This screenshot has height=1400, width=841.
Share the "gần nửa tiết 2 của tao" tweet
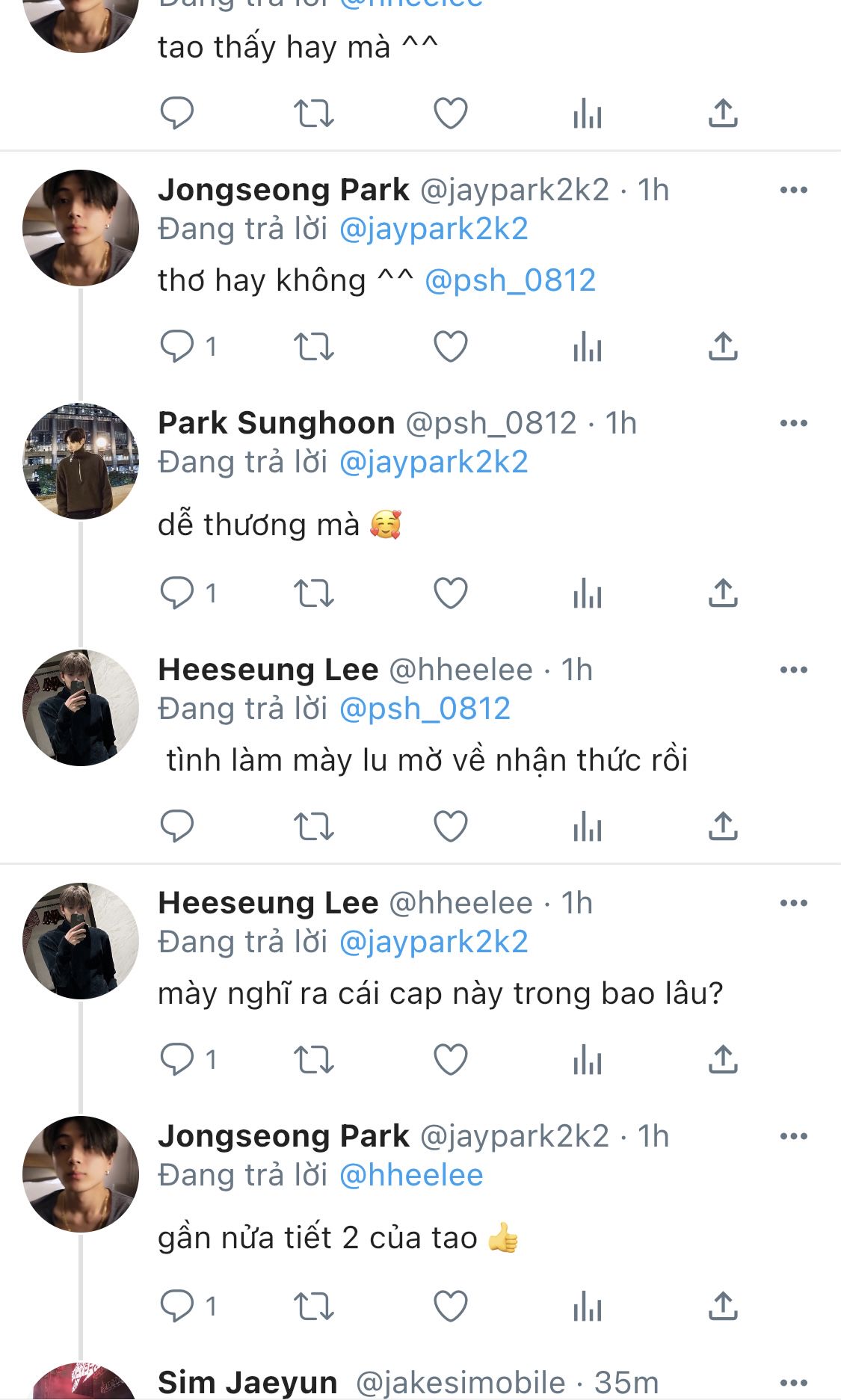[x=723, y=1307]
